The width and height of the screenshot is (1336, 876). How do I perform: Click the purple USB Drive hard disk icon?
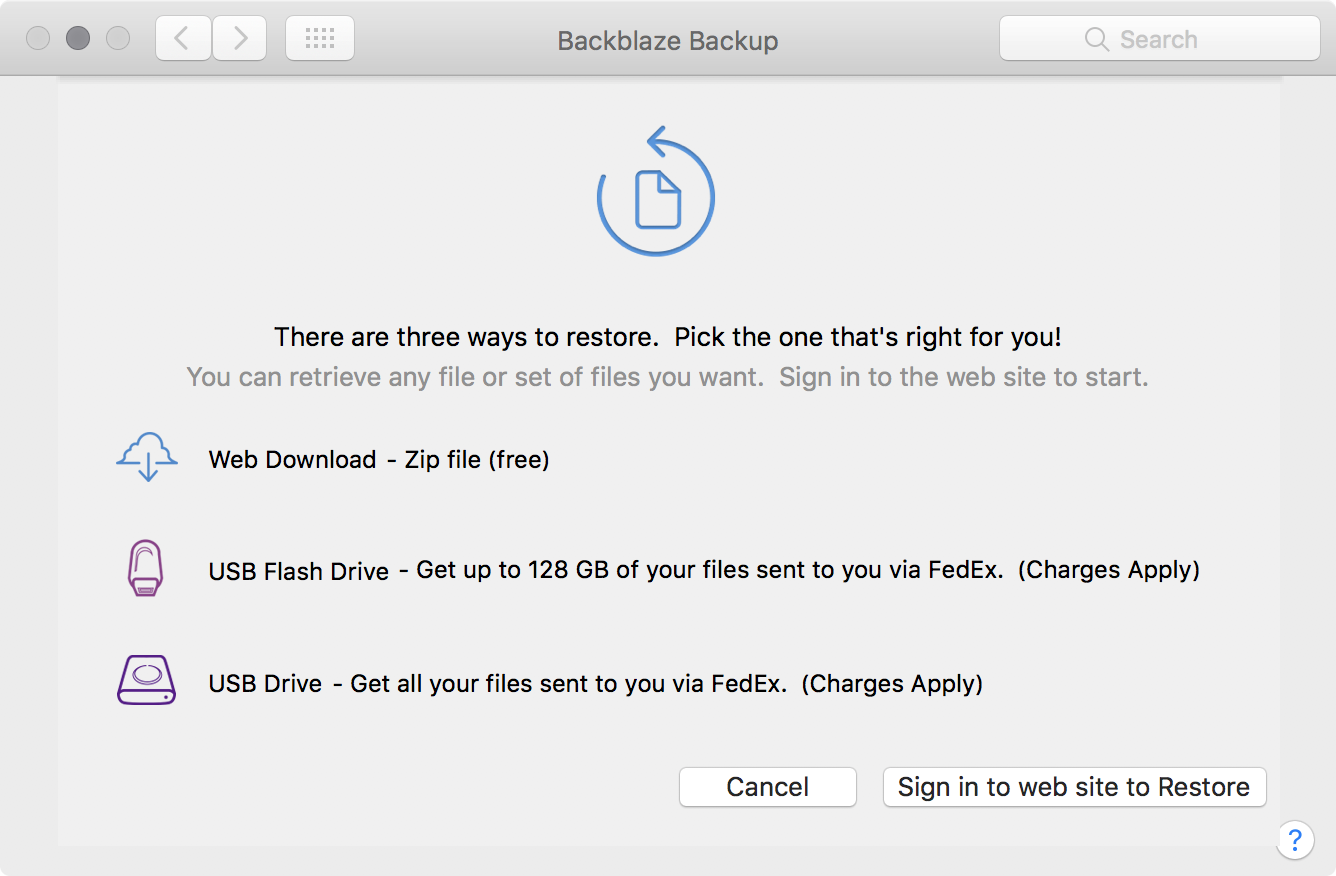click(146, 681)
